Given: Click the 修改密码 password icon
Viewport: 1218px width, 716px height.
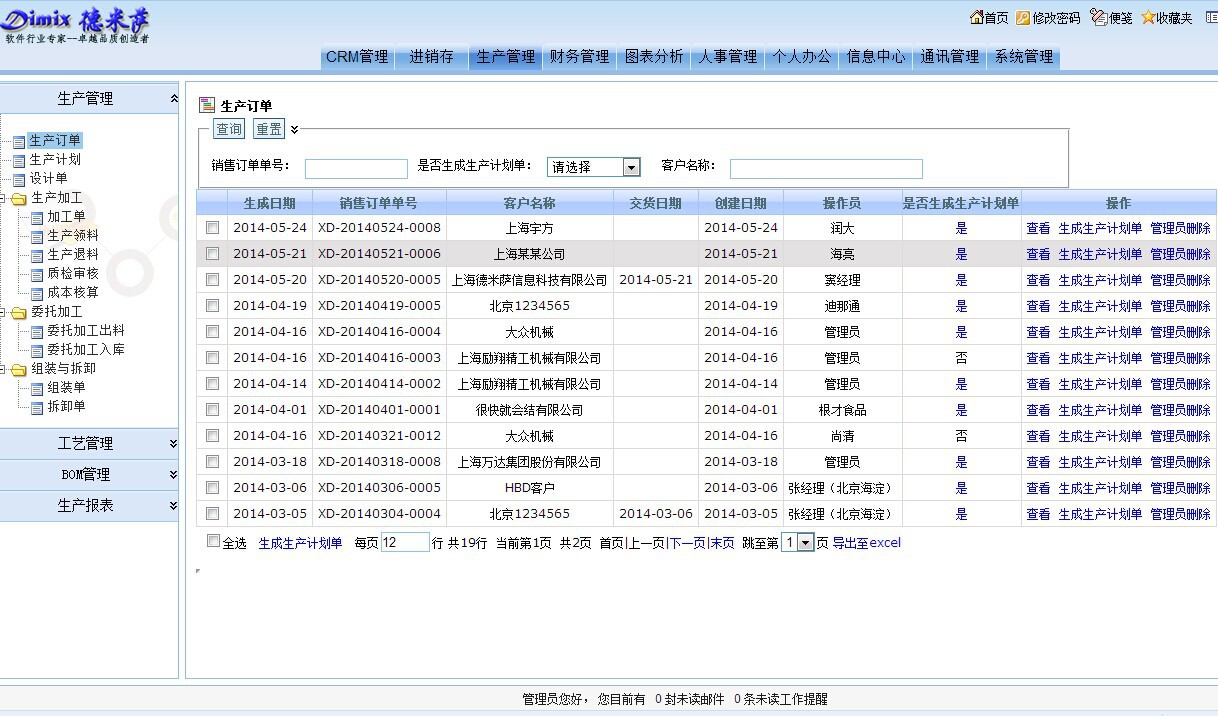Looking at the screenshot, I should (x=1023, y=18).
